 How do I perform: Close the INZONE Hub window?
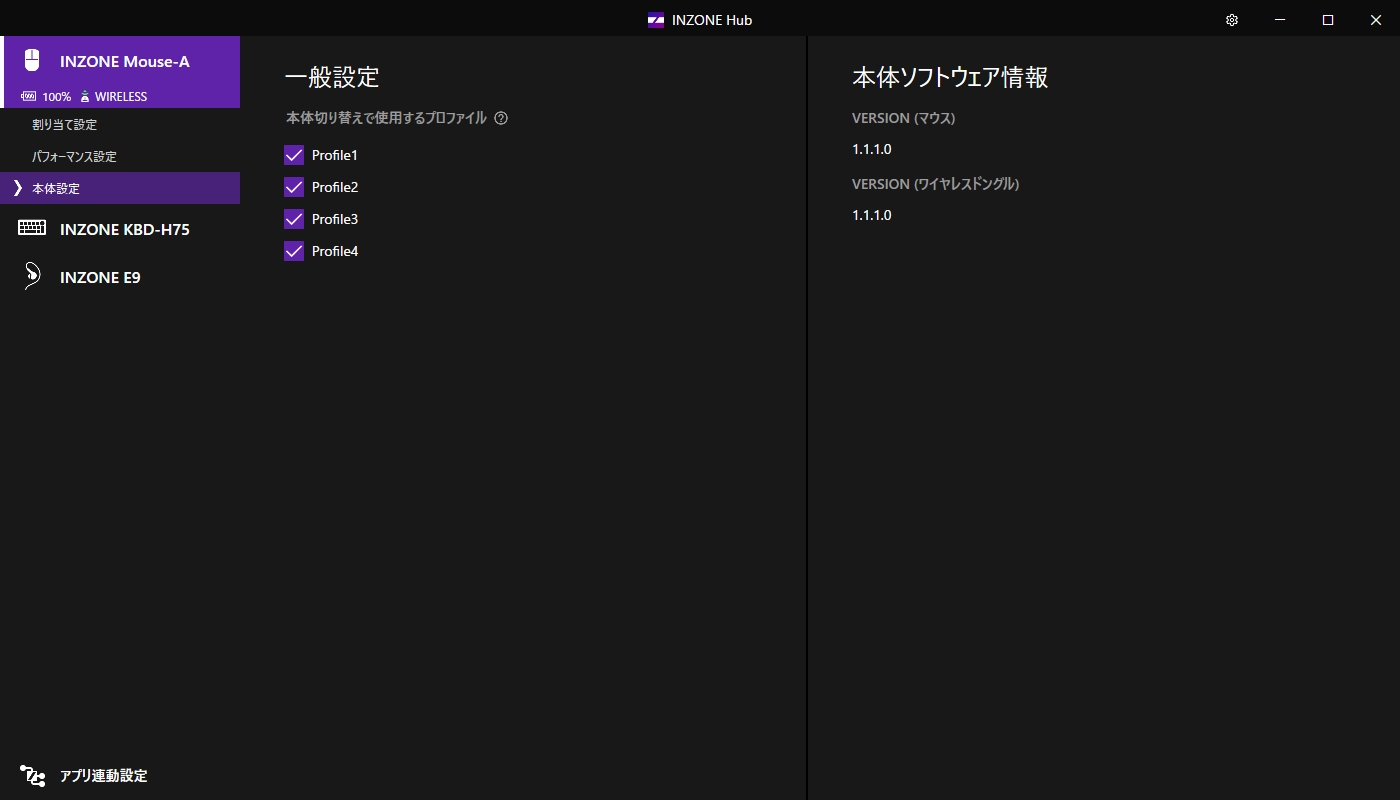[1376, 20]
